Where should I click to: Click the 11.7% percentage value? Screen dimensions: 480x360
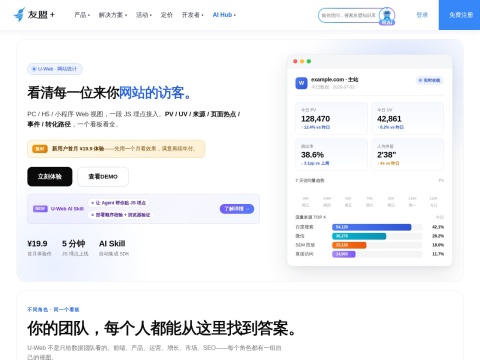click(438, 254)
